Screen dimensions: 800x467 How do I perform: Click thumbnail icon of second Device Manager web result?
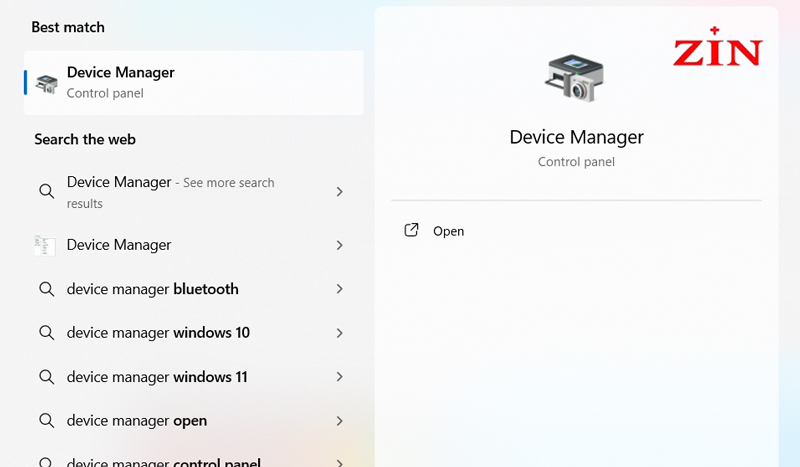click(x=45, y=245)
